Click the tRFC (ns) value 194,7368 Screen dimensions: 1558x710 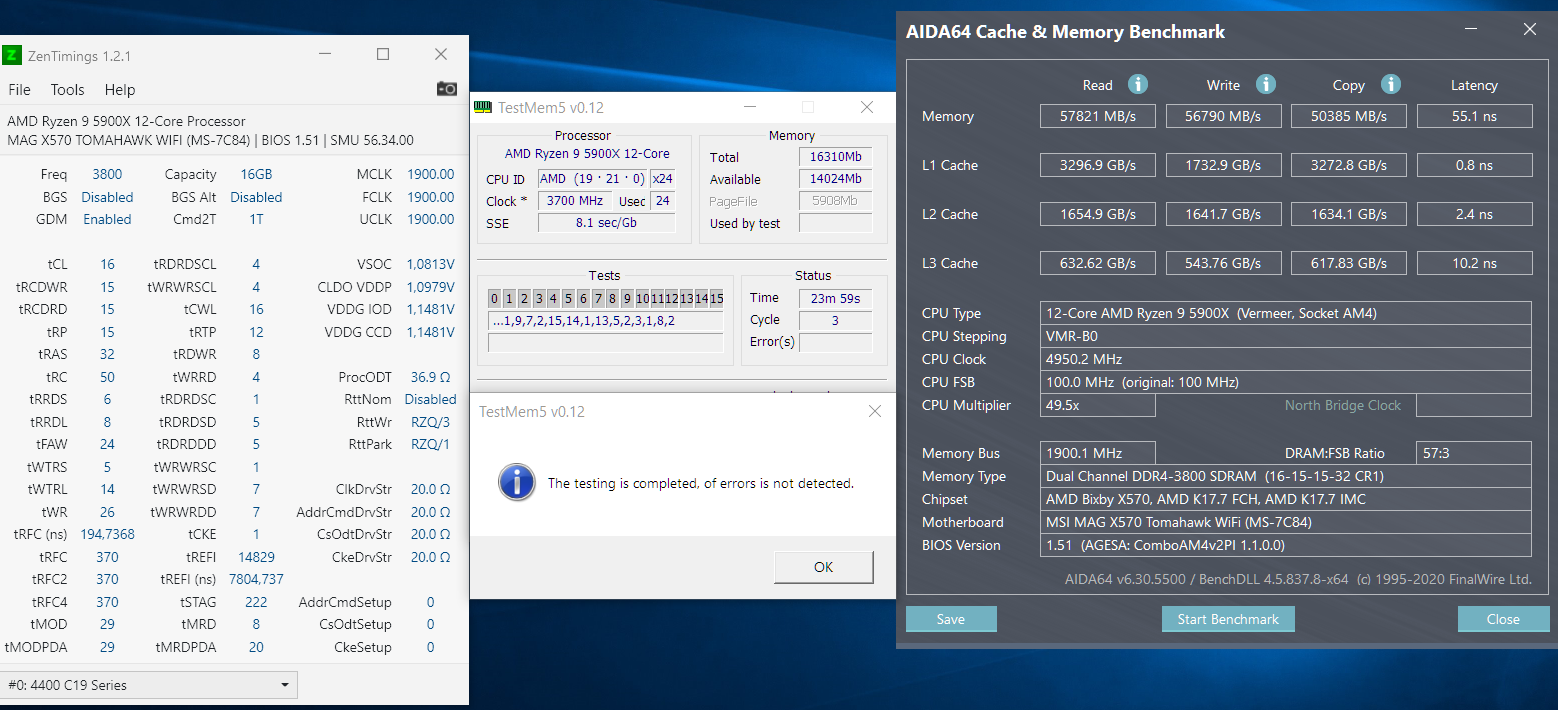(x=107, y=534)
